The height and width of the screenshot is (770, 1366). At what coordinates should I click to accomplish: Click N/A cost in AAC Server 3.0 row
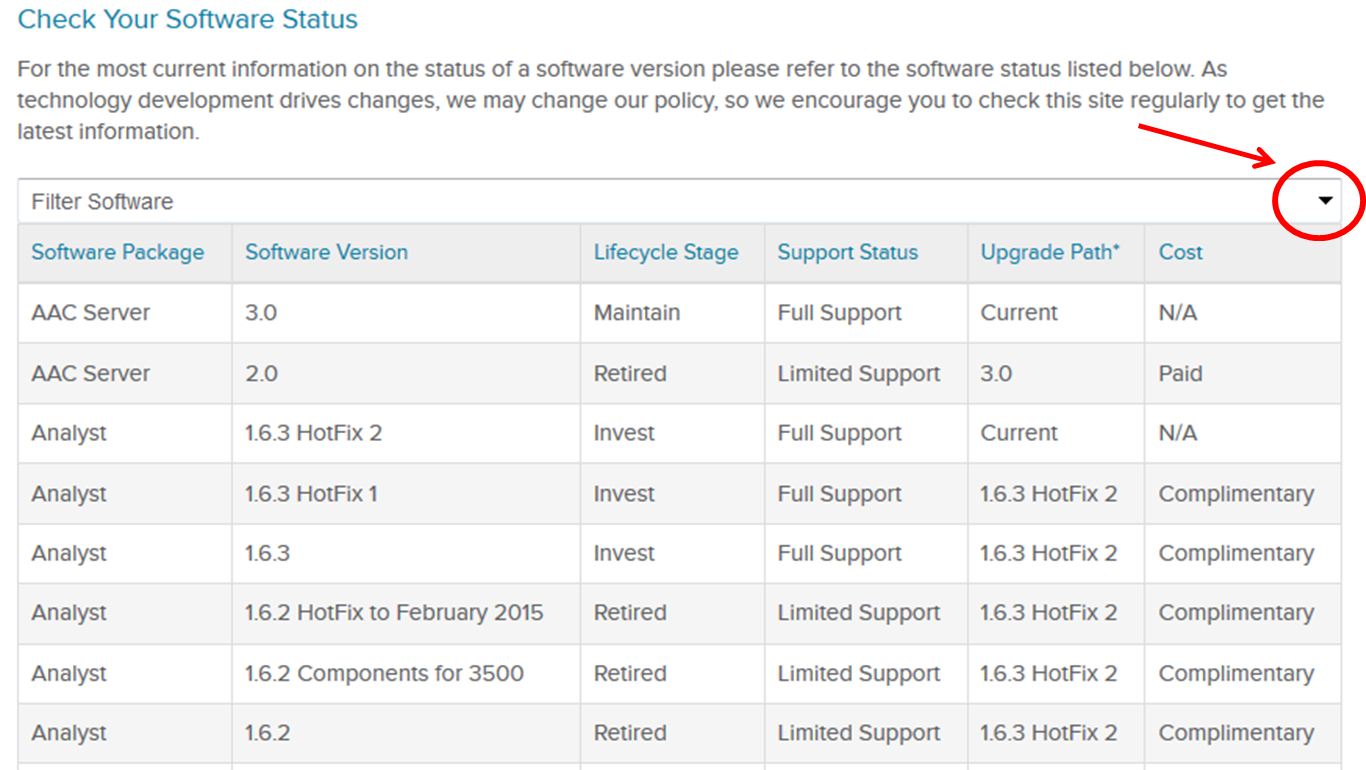pyautogui.click(x=1178, y=313)
